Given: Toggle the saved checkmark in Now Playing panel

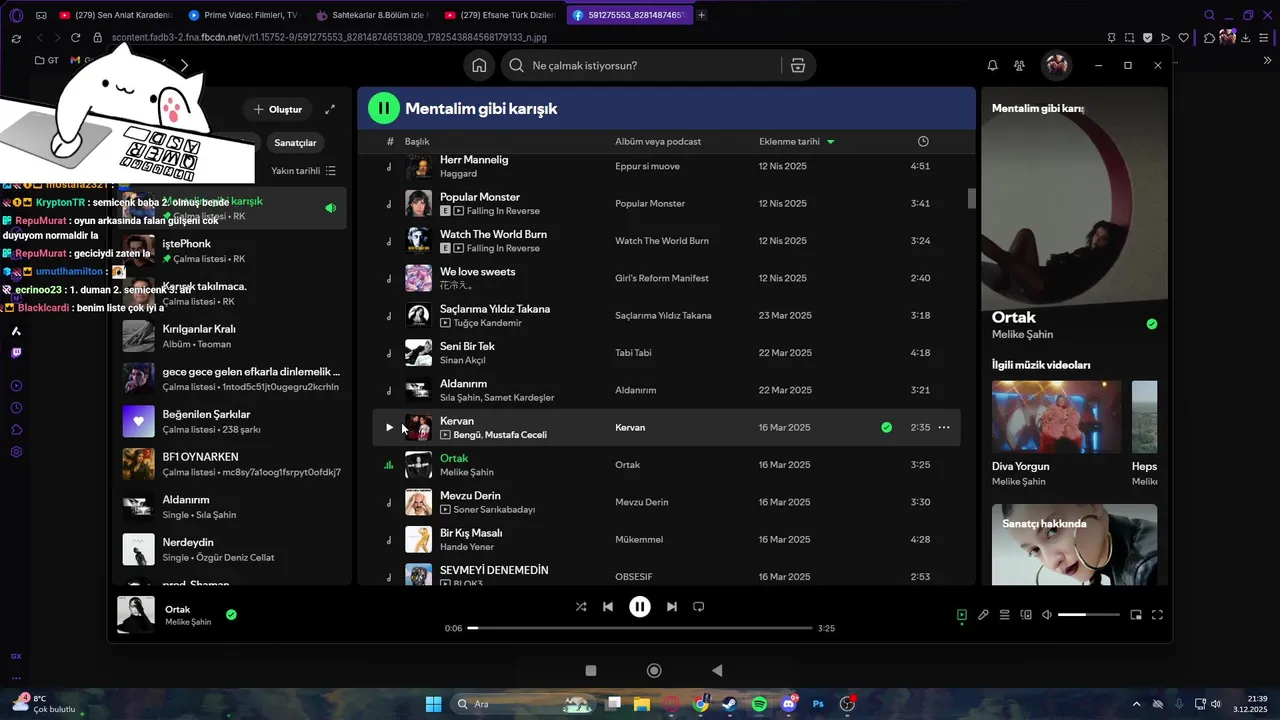Looking at the screenshot, I should [1152, 324].
